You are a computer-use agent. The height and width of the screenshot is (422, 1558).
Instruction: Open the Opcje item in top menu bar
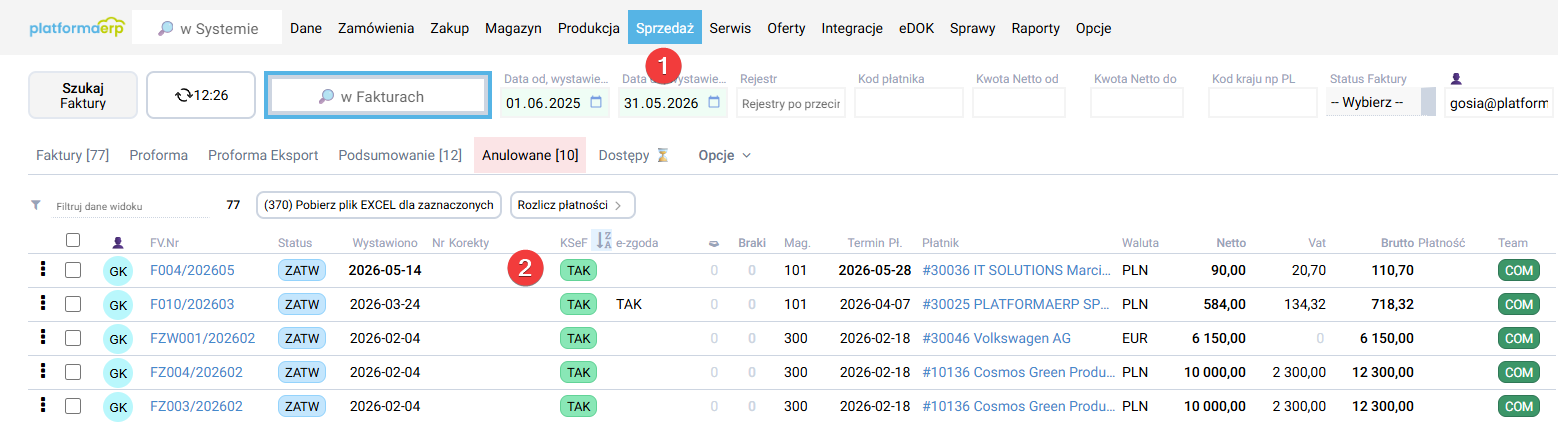point(1093,28)
